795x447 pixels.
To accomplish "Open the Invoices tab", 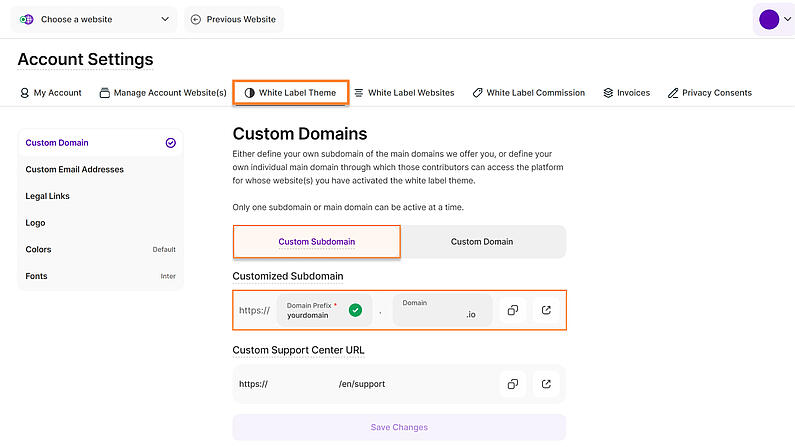I will [x=627, y=93].
